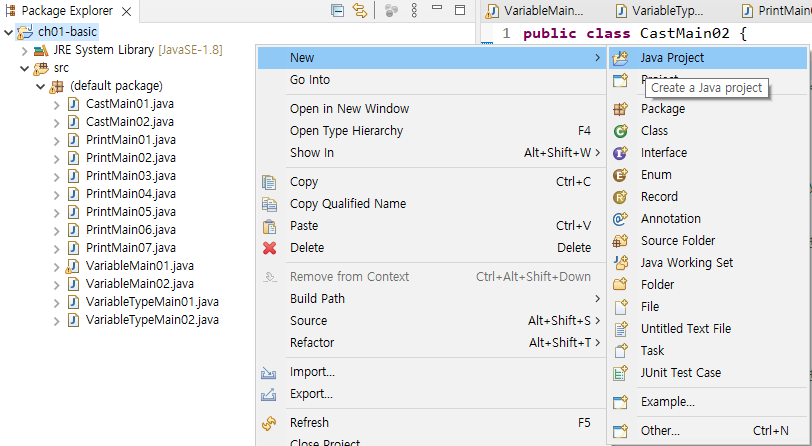
Task: Click the Copy icon in context menu
Action: click(x=269, y=182)
